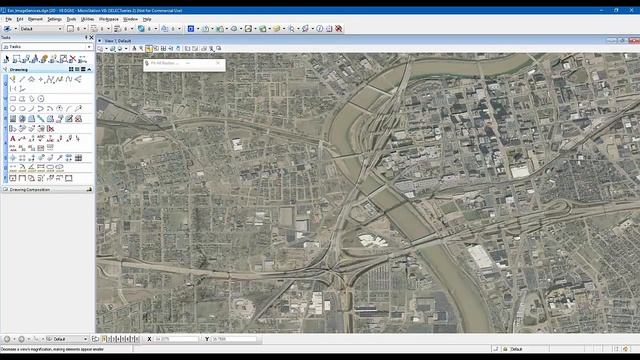640x360 pixels.
Task: Select the Place Block rectangle tool
Action: [13, 99]
